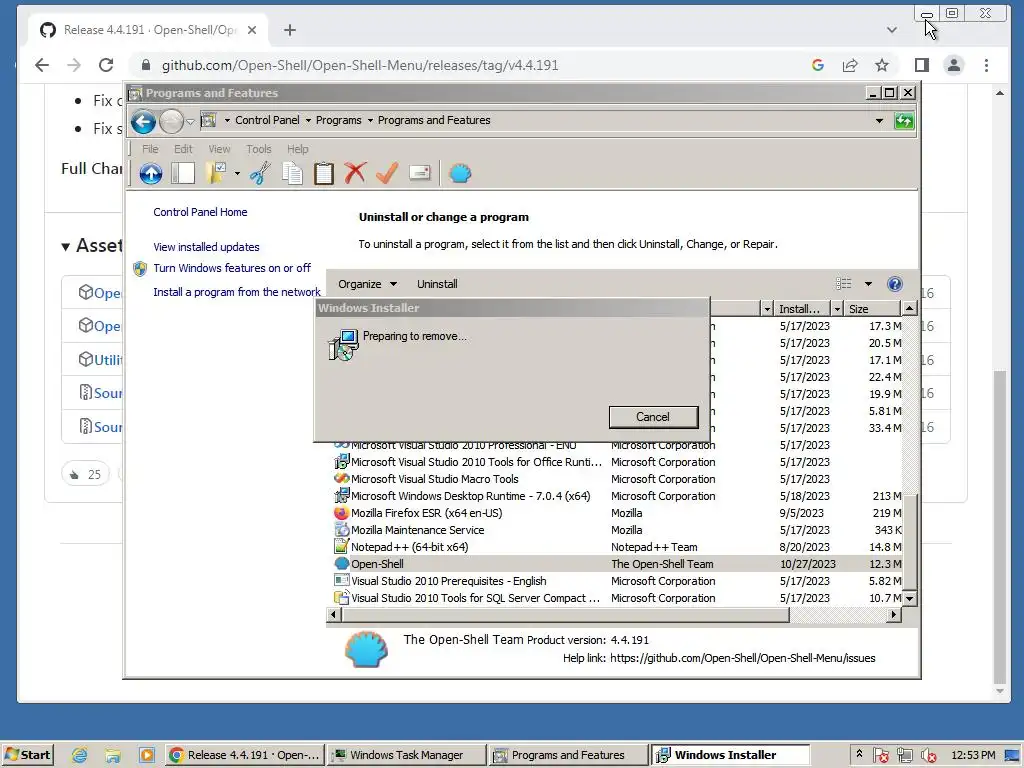Select the Release 4.4.191 Chrome tab
Viewport: 1024px width, 768px height.
tap(148, 30)
